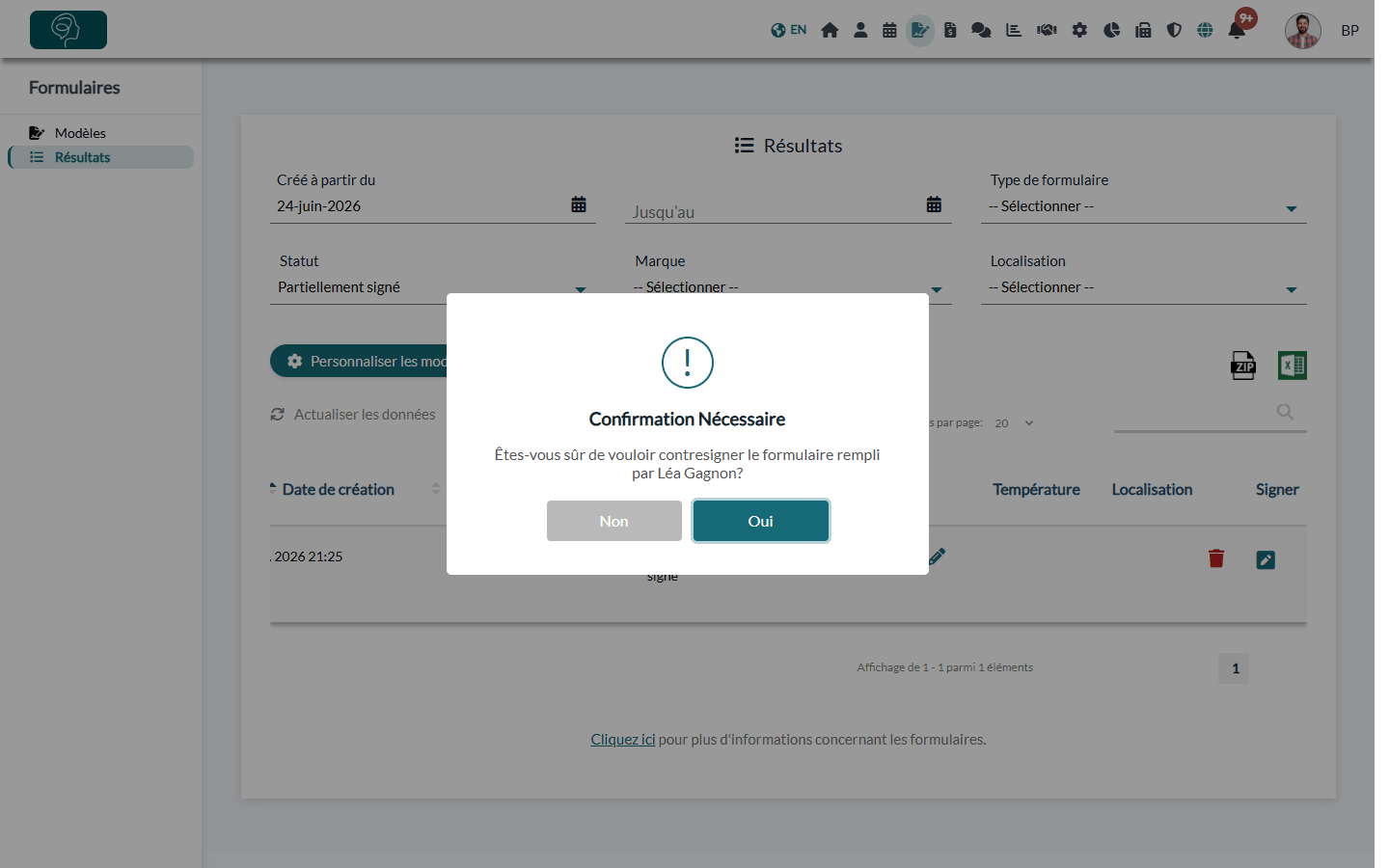Select Résultats in the sidebar
1389x868 pixels.
tap(101, 157)
